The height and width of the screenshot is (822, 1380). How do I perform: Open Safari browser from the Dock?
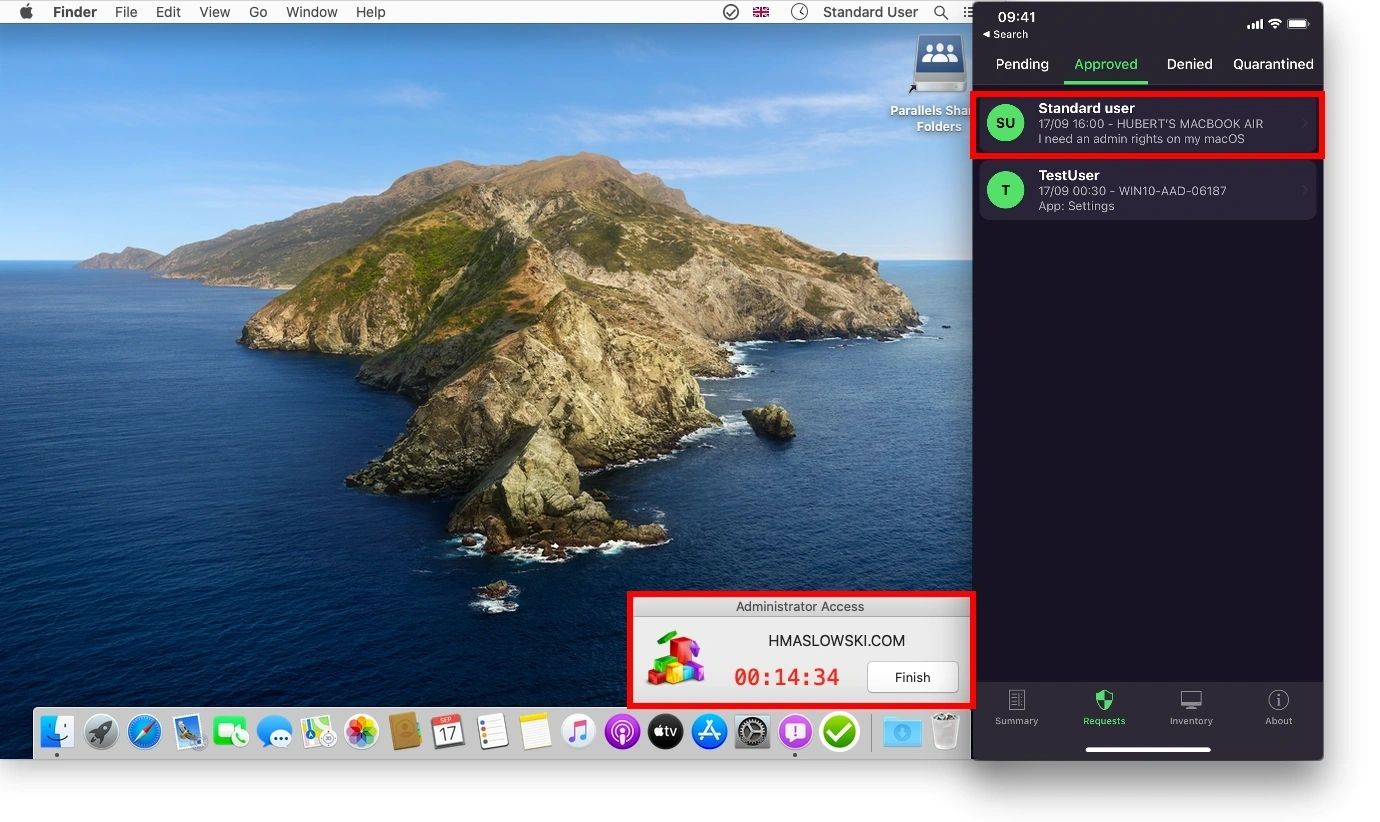144,733
